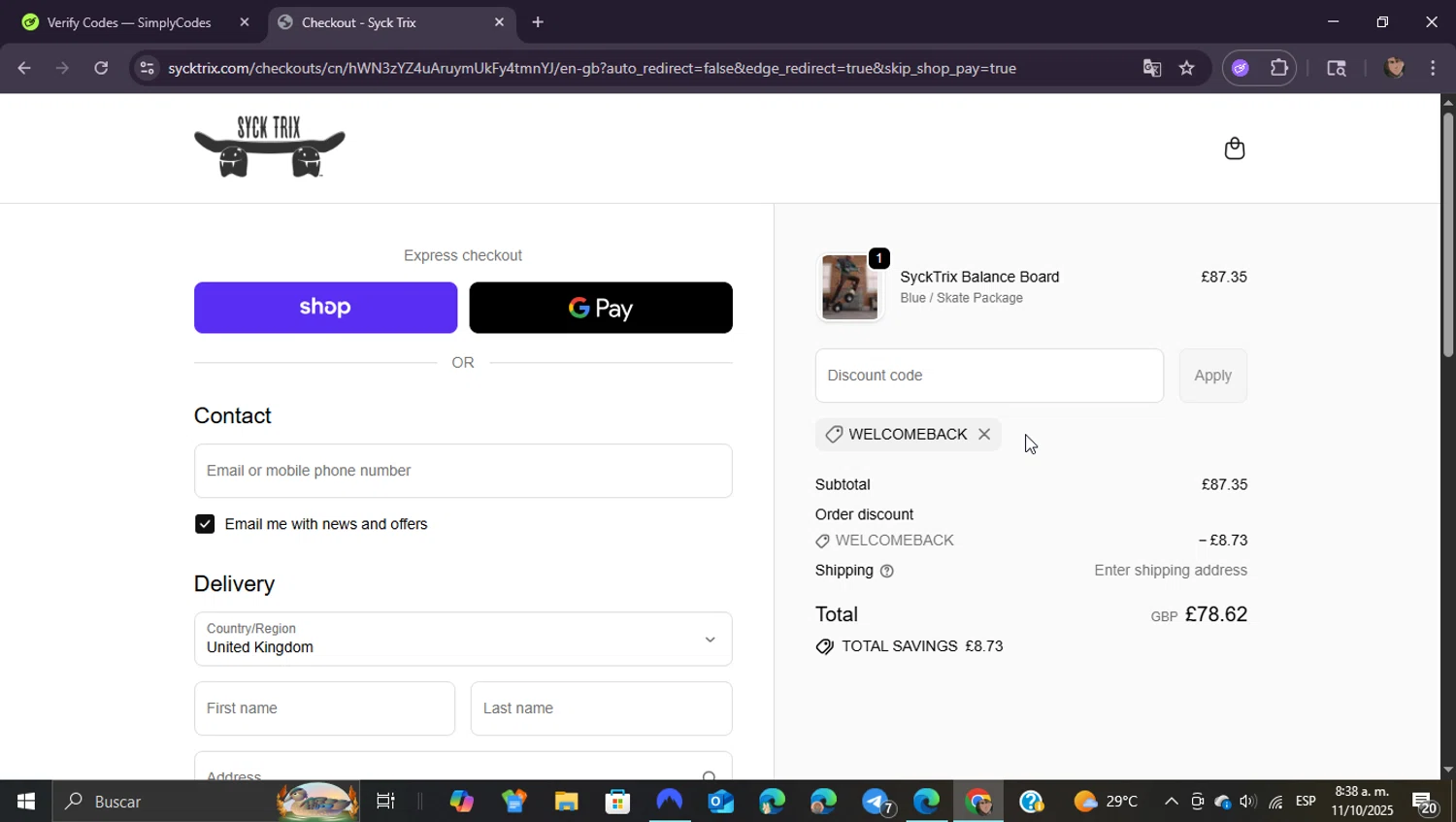This screenshot has height=822, width=1456.
Task: Click the browser back arrow
Action: 24,68
